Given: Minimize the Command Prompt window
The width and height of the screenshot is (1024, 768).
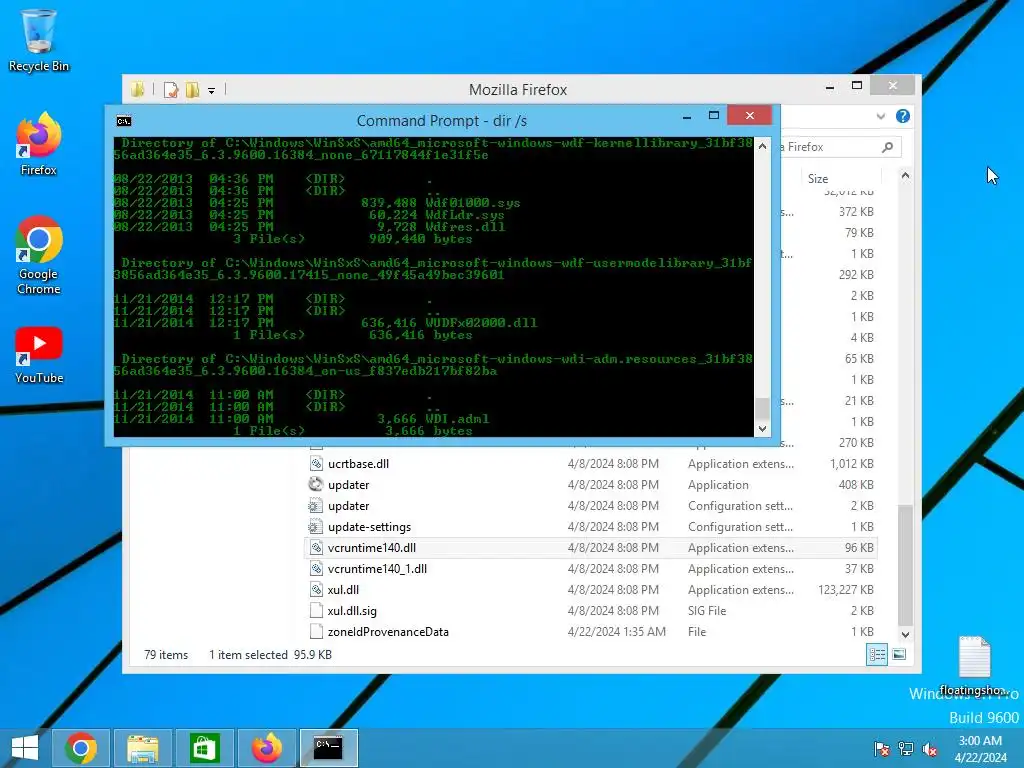Looking at the screenshot, I should coord(687,117).
